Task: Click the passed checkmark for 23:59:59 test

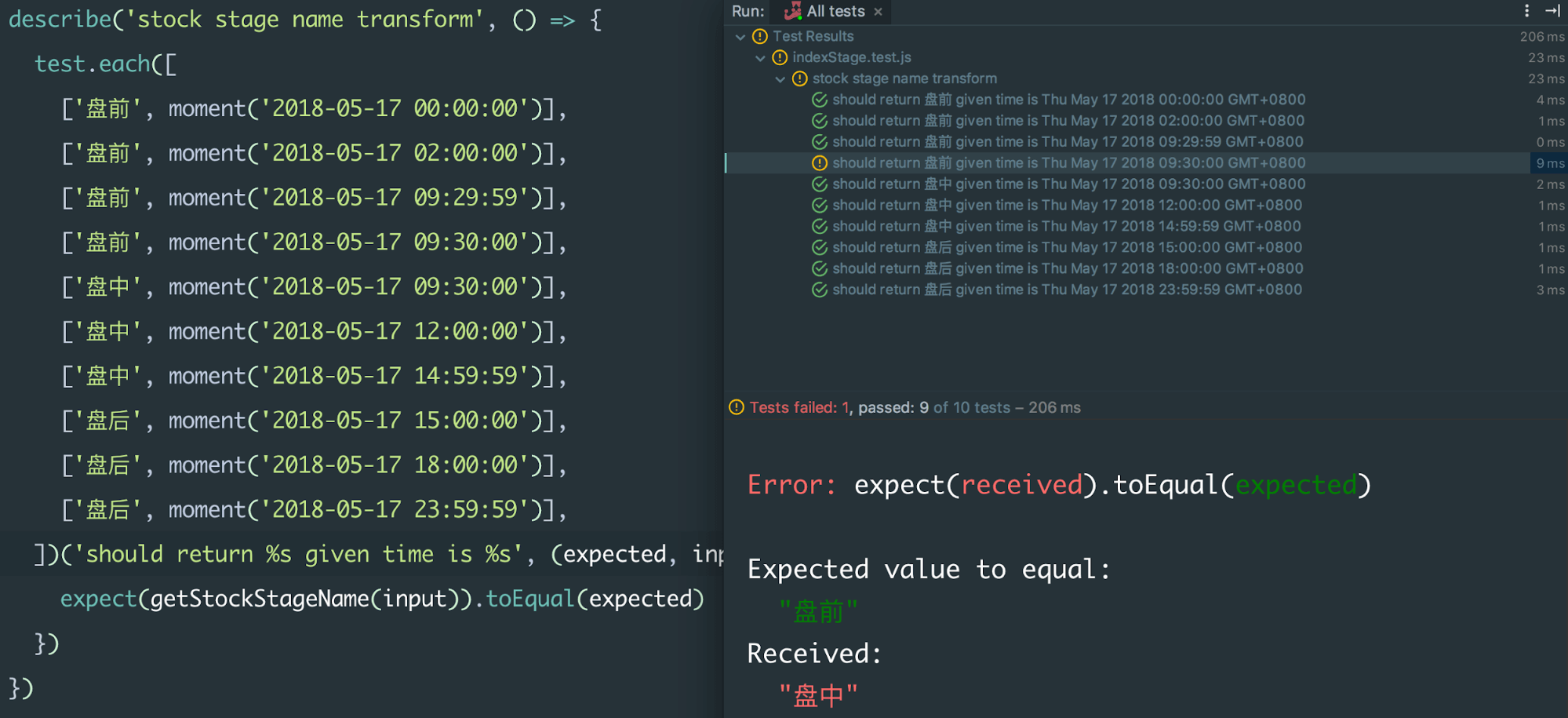Action: pos(820,290)
